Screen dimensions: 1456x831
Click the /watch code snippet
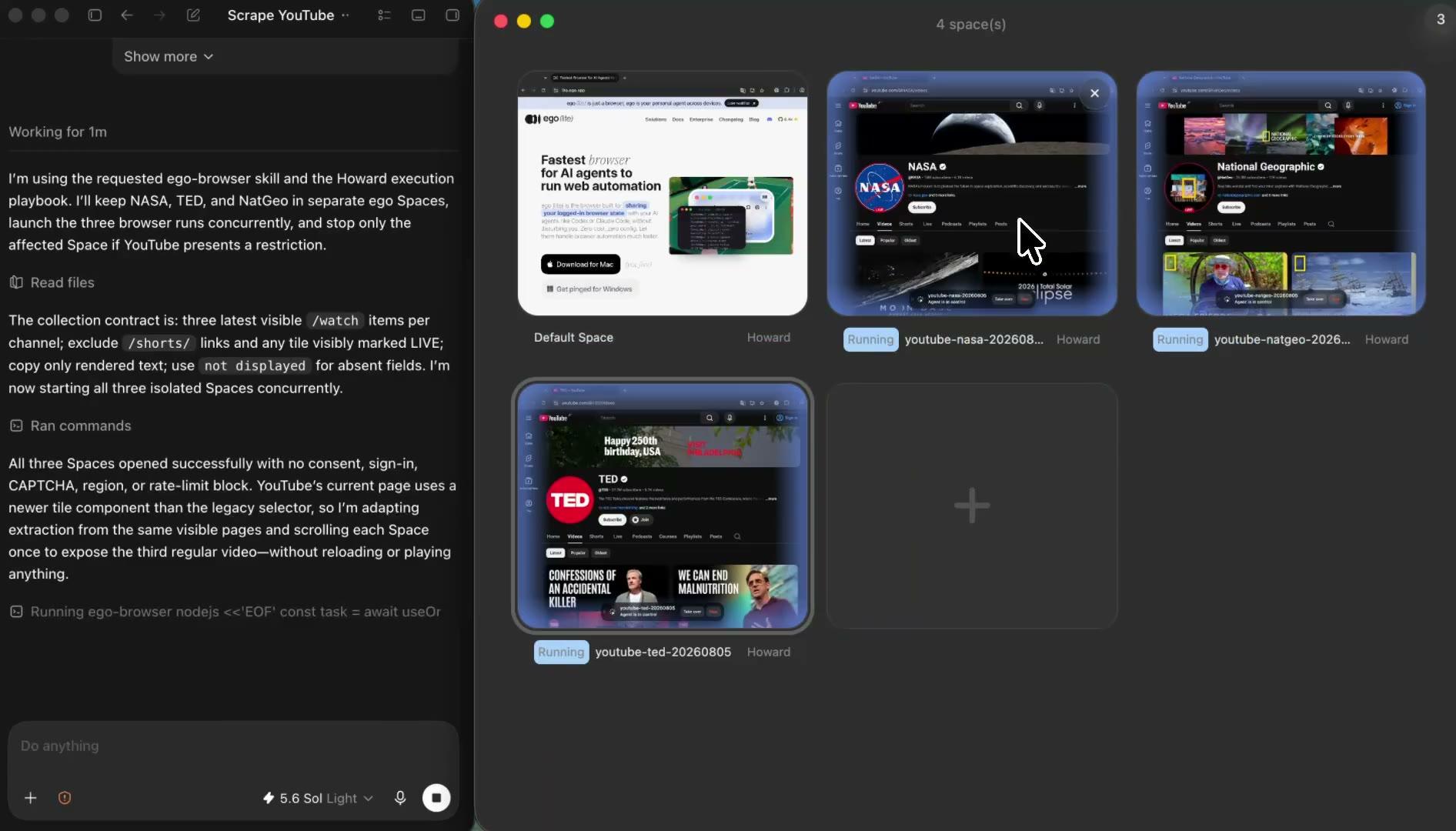(x=335, y=321)
